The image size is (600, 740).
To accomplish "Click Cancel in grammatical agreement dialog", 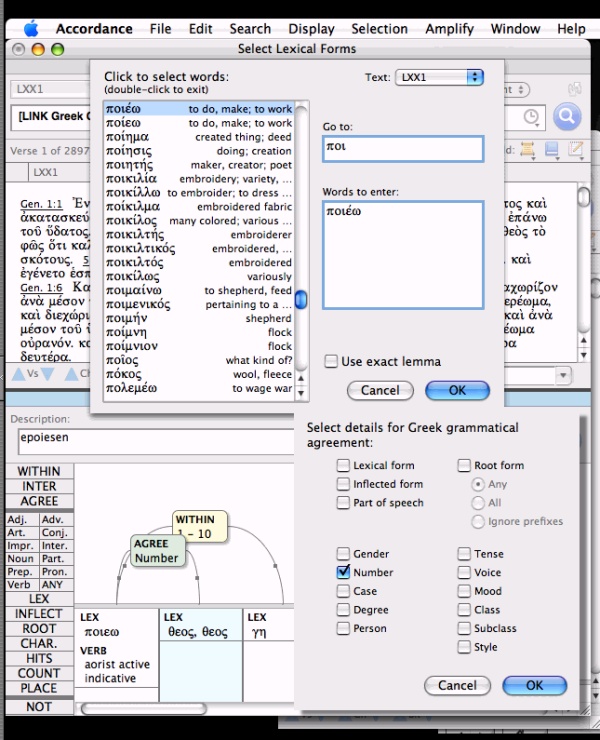I will tap(457, 685).
